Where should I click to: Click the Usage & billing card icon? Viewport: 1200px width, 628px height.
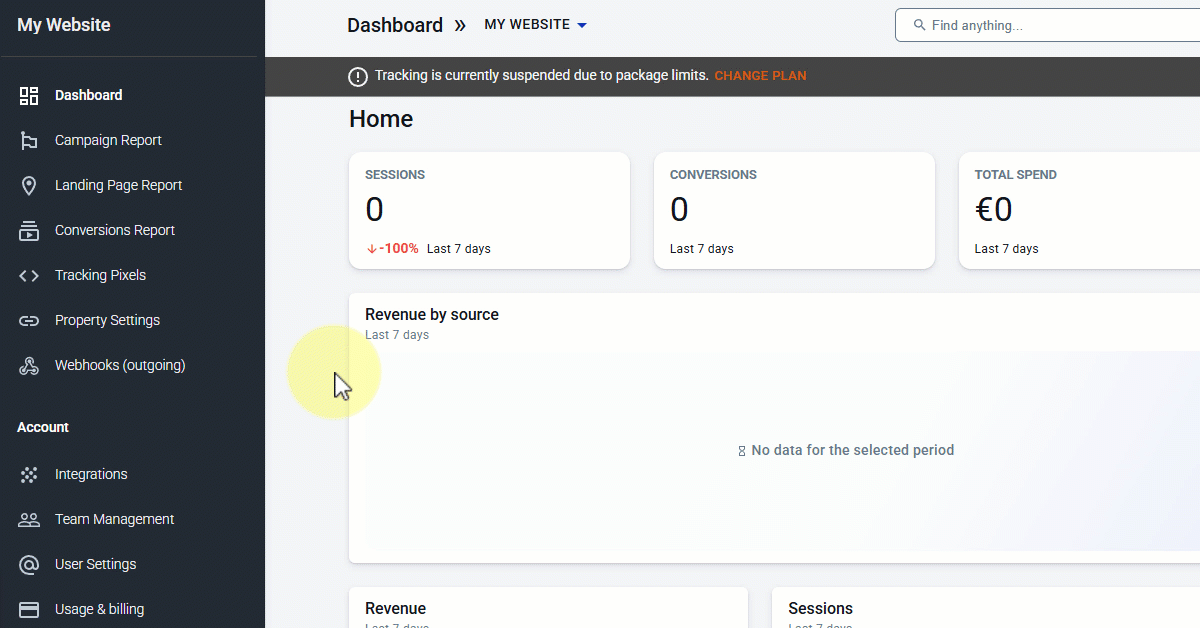tap(29, 610)
